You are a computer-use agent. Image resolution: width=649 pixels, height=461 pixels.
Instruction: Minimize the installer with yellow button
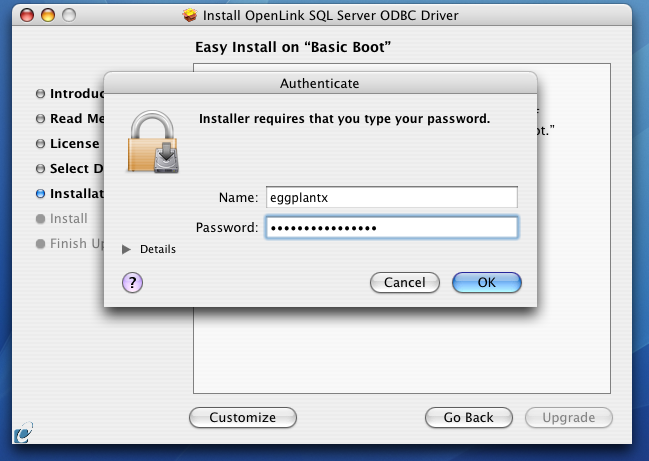pos(48,15)
